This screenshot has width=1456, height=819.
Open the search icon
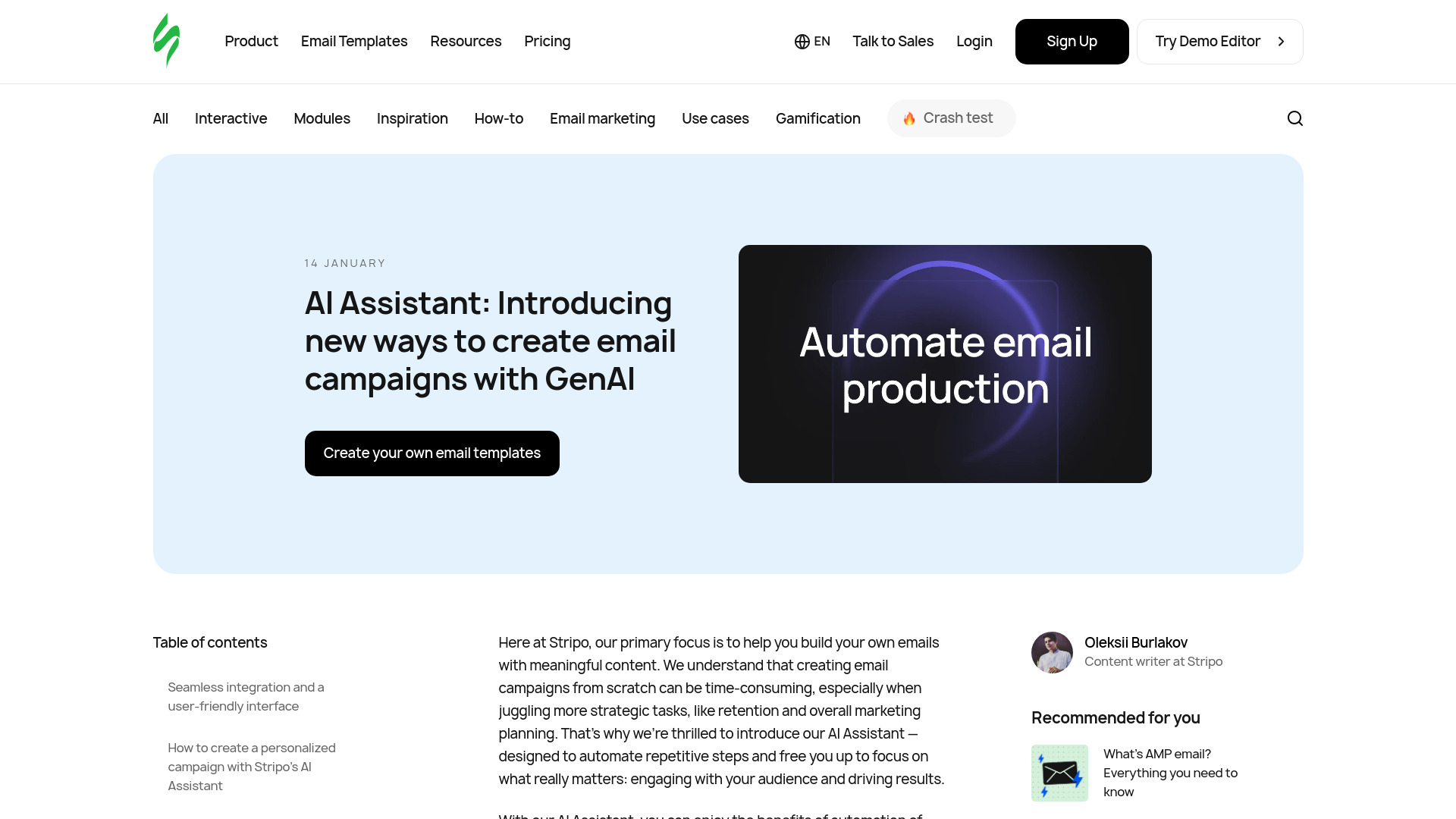pyautogui.click(x=1295, y=118)
